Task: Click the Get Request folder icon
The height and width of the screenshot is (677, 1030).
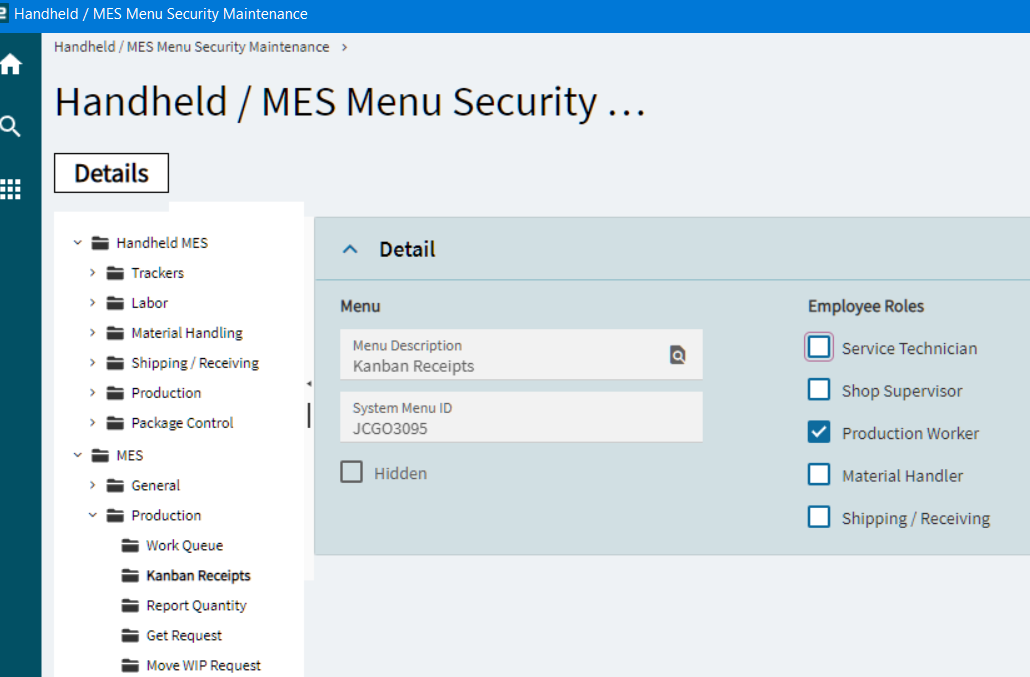Action: pos(130,636)
